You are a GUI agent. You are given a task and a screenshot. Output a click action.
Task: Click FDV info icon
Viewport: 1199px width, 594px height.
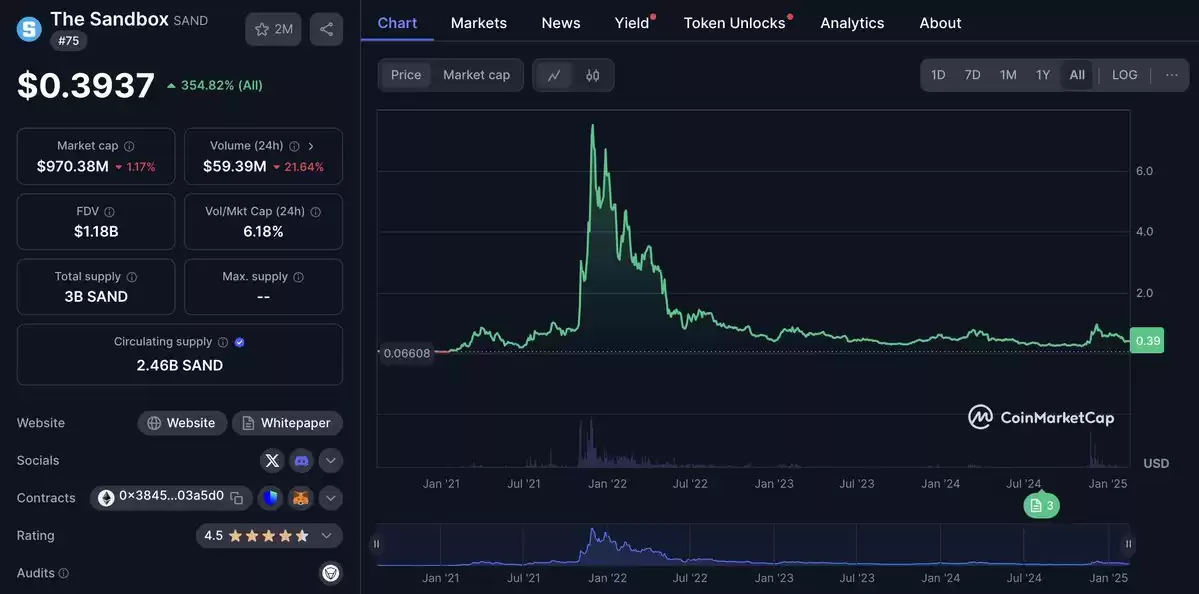tap(109, 212)
